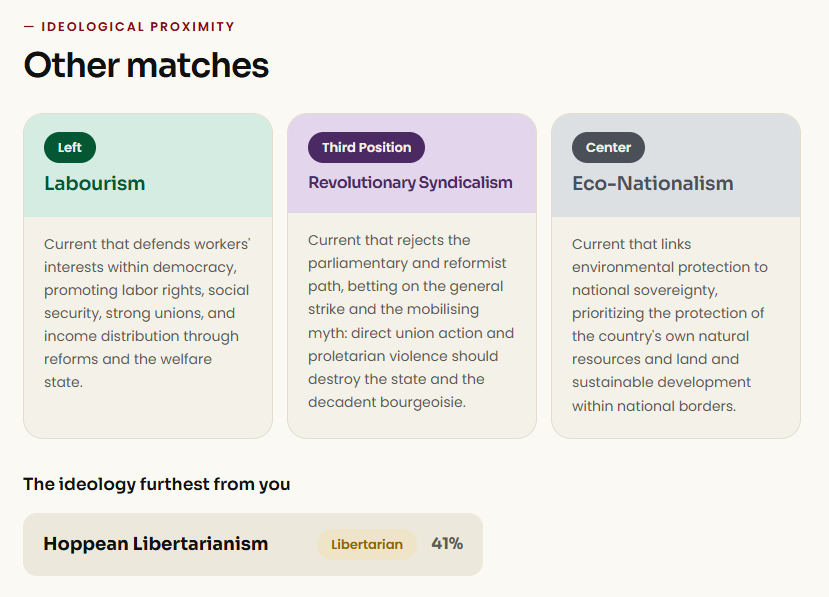Click the Center category badge
Image resolution: width=829 pixels, height=597 pixels.
pyautogui.click(x=609, y=148)
